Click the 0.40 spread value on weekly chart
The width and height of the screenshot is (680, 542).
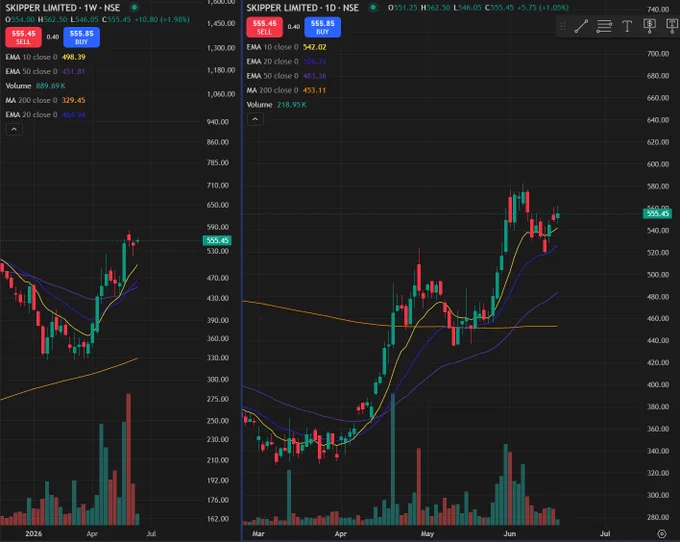(x=53, y=37)
